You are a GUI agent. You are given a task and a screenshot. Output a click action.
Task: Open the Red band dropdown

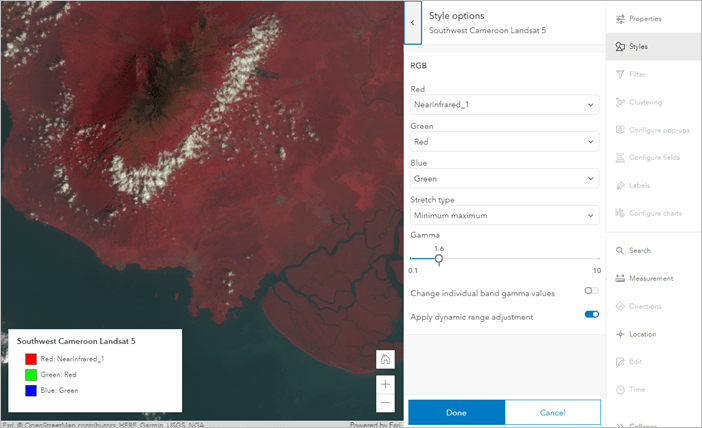point(505,105)
